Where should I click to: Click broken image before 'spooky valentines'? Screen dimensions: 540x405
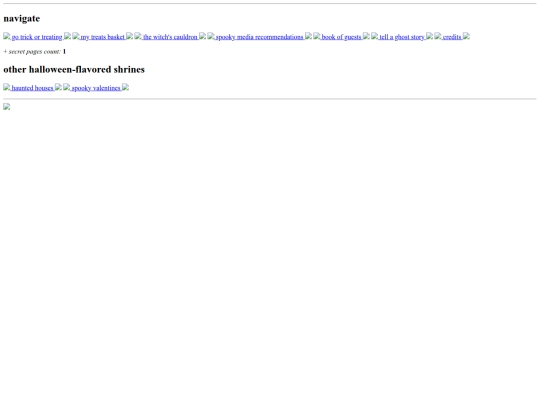tap(66, 87)
